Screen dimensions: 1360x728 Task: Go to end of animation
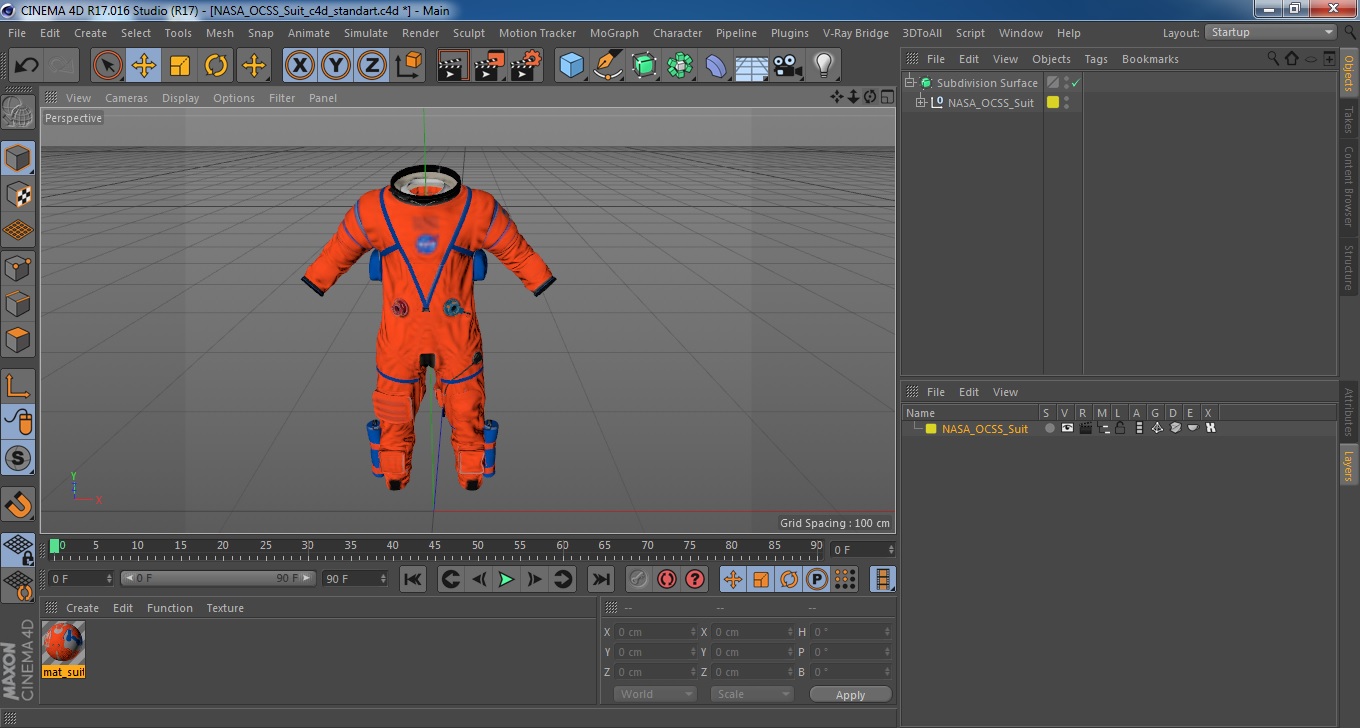click(600, 579)
